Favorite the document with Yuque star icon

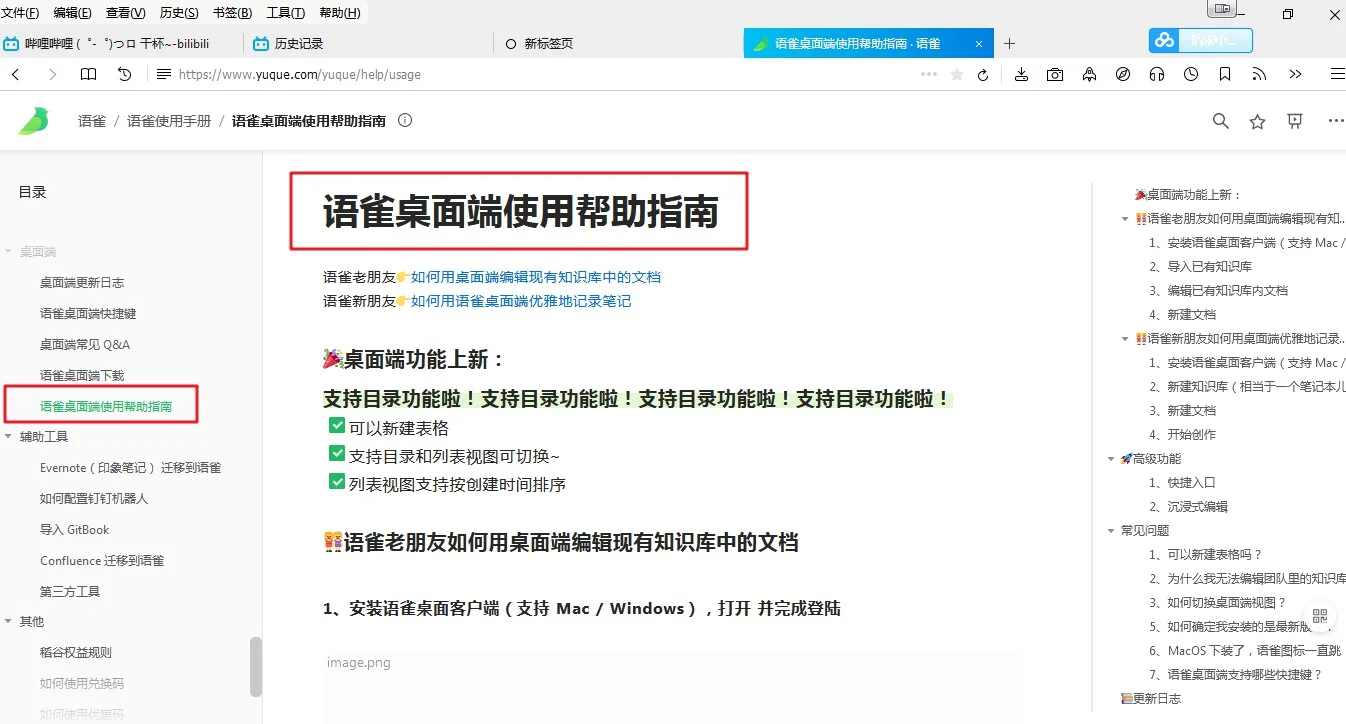point(1257,121)
